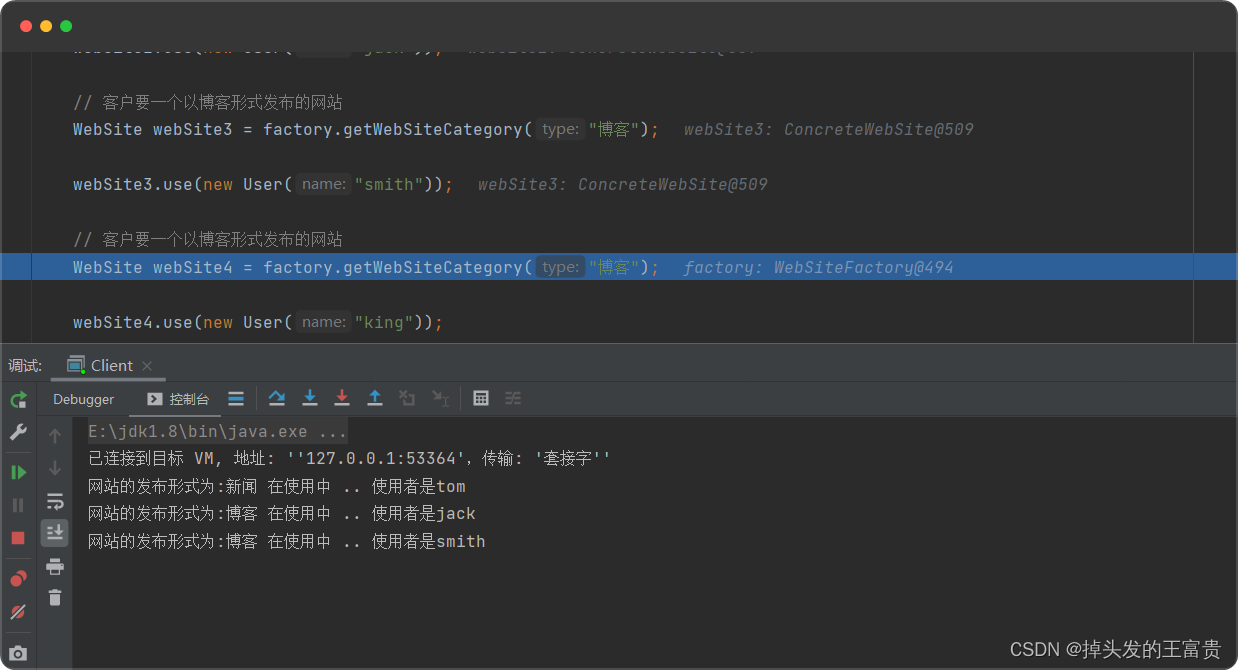The width and height of the screenshot is (1238, 670).
Task: Take thread dump camera icon
Action: pyautogui.click(x=18, y=654)
